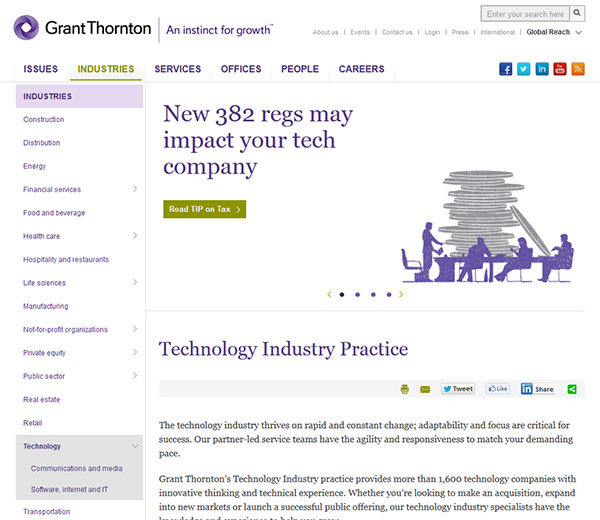
Task: Open the SERVICES navigation tab
Action: pos(178,69)
